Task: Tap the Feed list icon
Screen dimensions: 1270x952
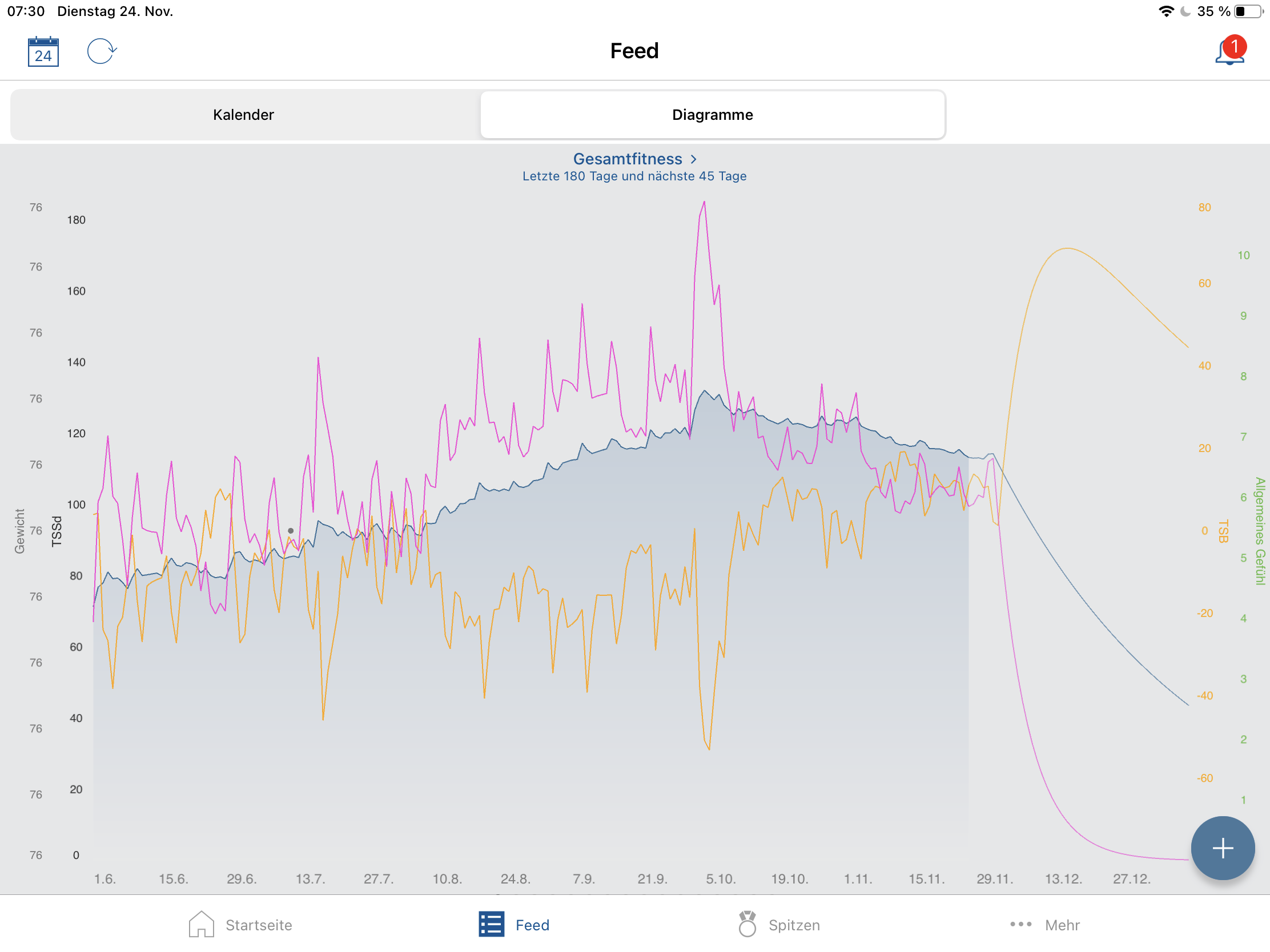Action: [x=492, y=925]
